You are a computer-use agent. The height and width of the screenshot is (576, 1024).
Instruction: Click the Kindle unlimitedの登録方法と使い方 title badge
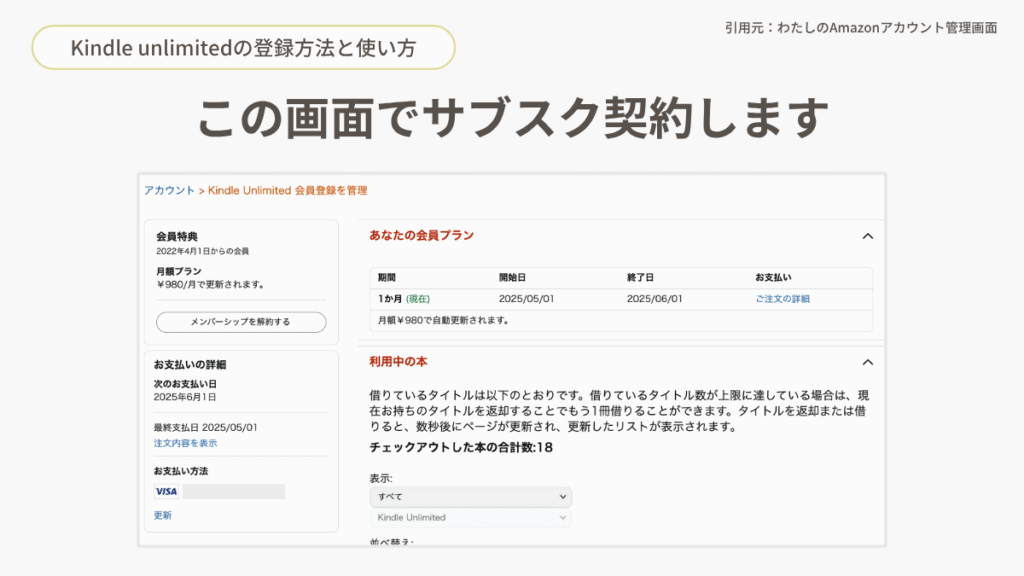tap(243, 48)
